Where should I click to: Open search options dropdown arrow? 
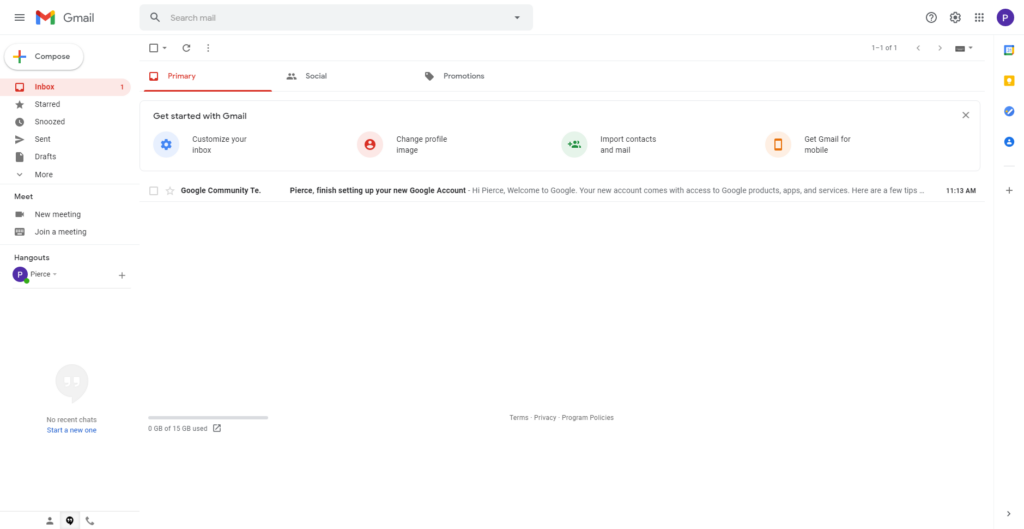click(517, 18)
